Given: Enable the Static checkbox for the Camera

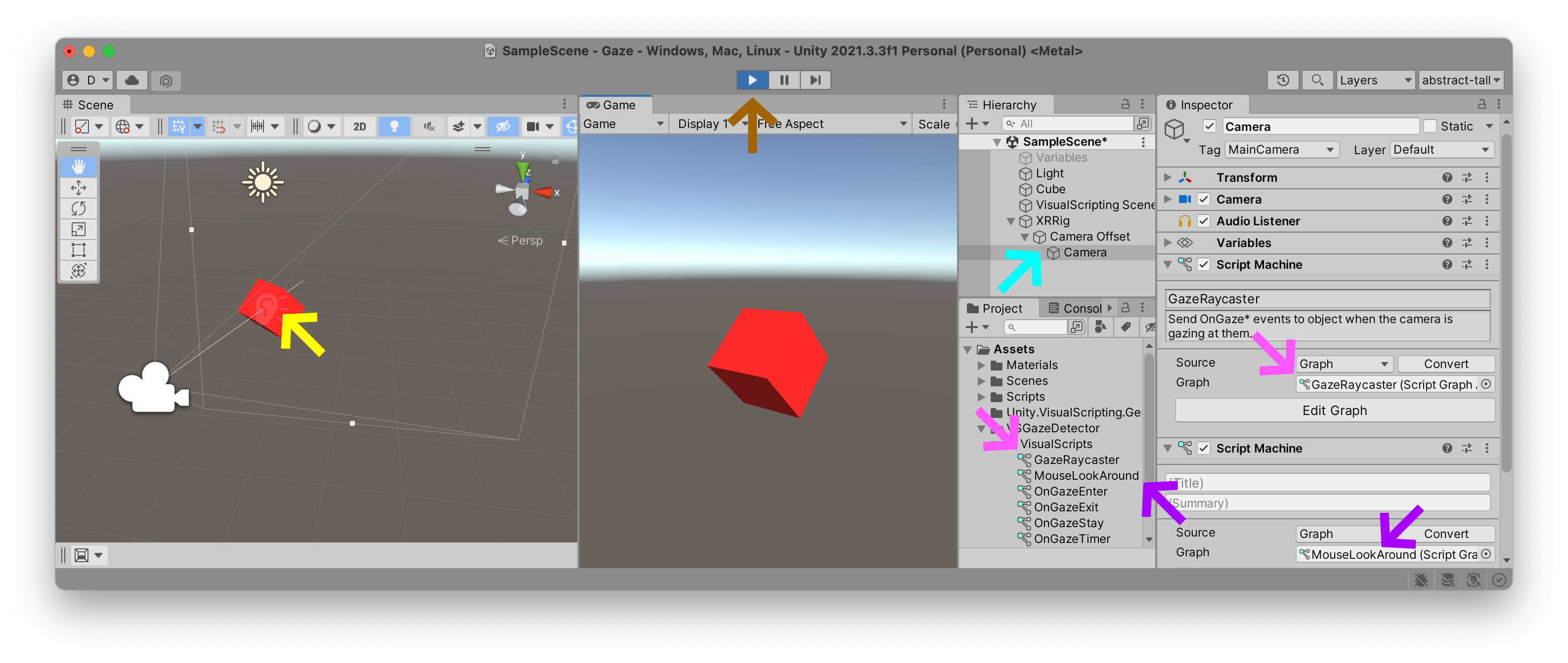Looking at the screenshot, I should tap(1431, 126).
